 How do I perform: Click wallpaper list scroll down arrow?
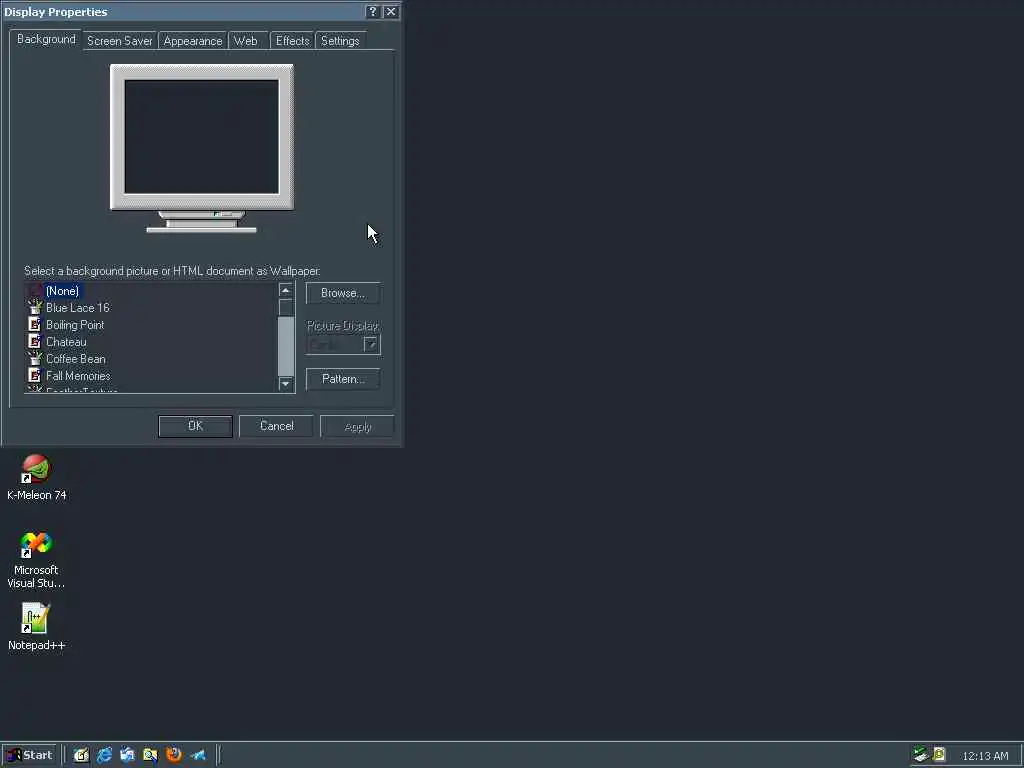pos(285,383)
